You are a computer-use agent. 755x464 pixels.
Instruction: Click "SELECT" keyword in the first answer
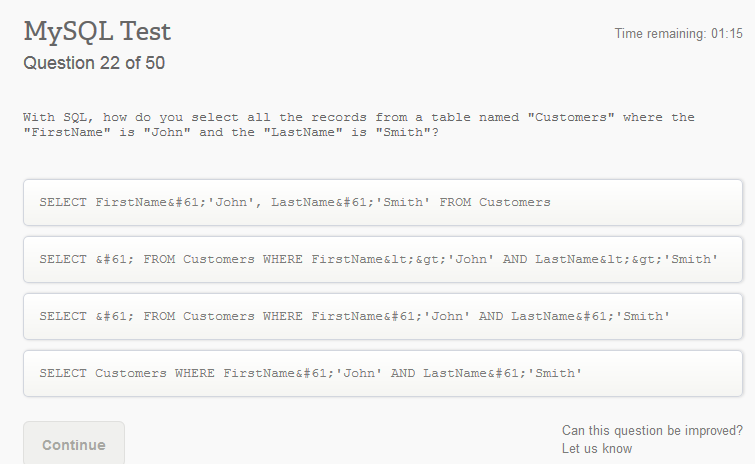point(63,202)
